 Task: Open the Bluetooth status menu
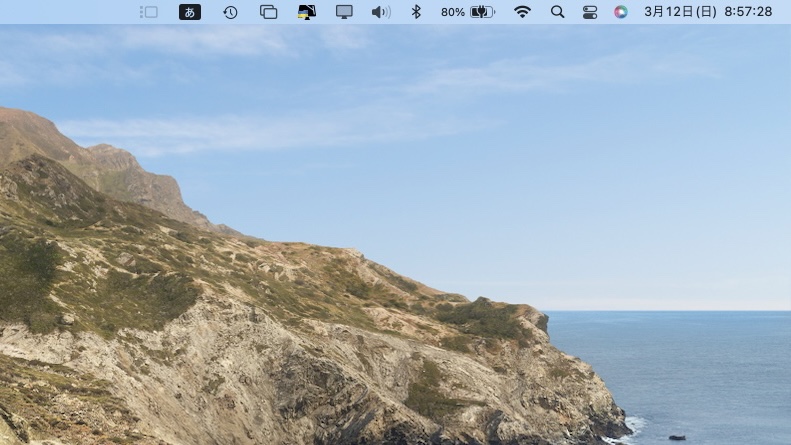417,12
